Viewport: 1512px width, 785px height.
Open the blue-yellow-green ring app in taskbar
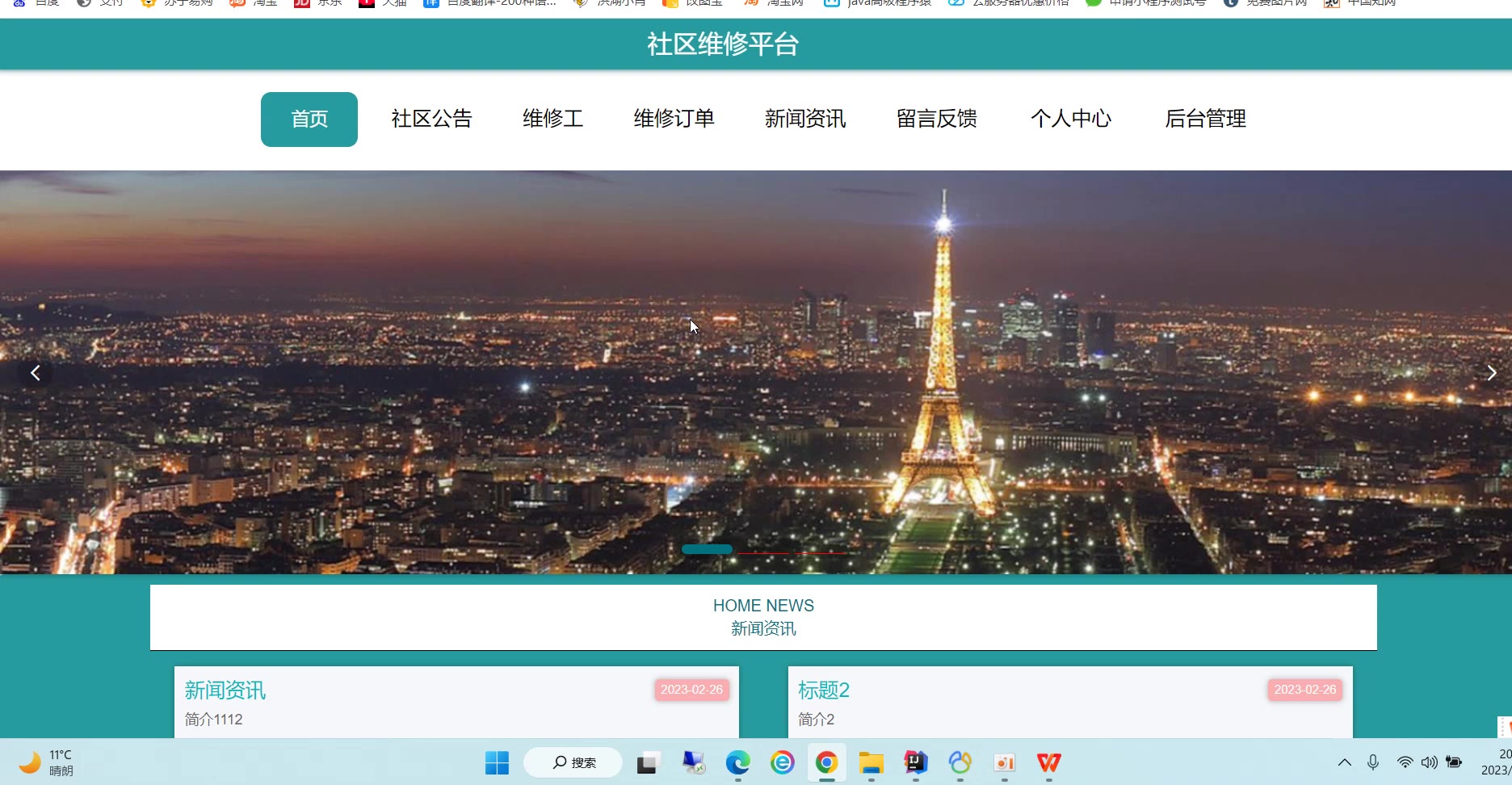pyautogui.click(x=960, y=762)
